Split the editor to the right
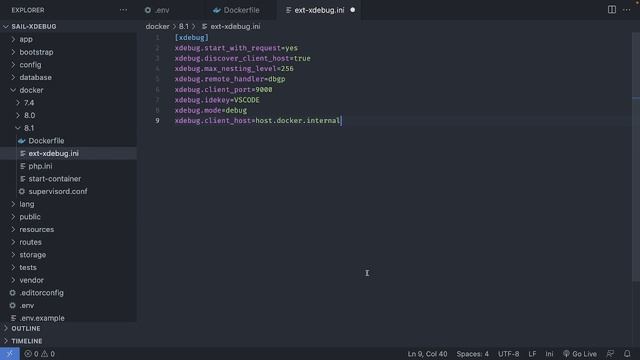Viewport: 640px width, 360px height. 611,10
